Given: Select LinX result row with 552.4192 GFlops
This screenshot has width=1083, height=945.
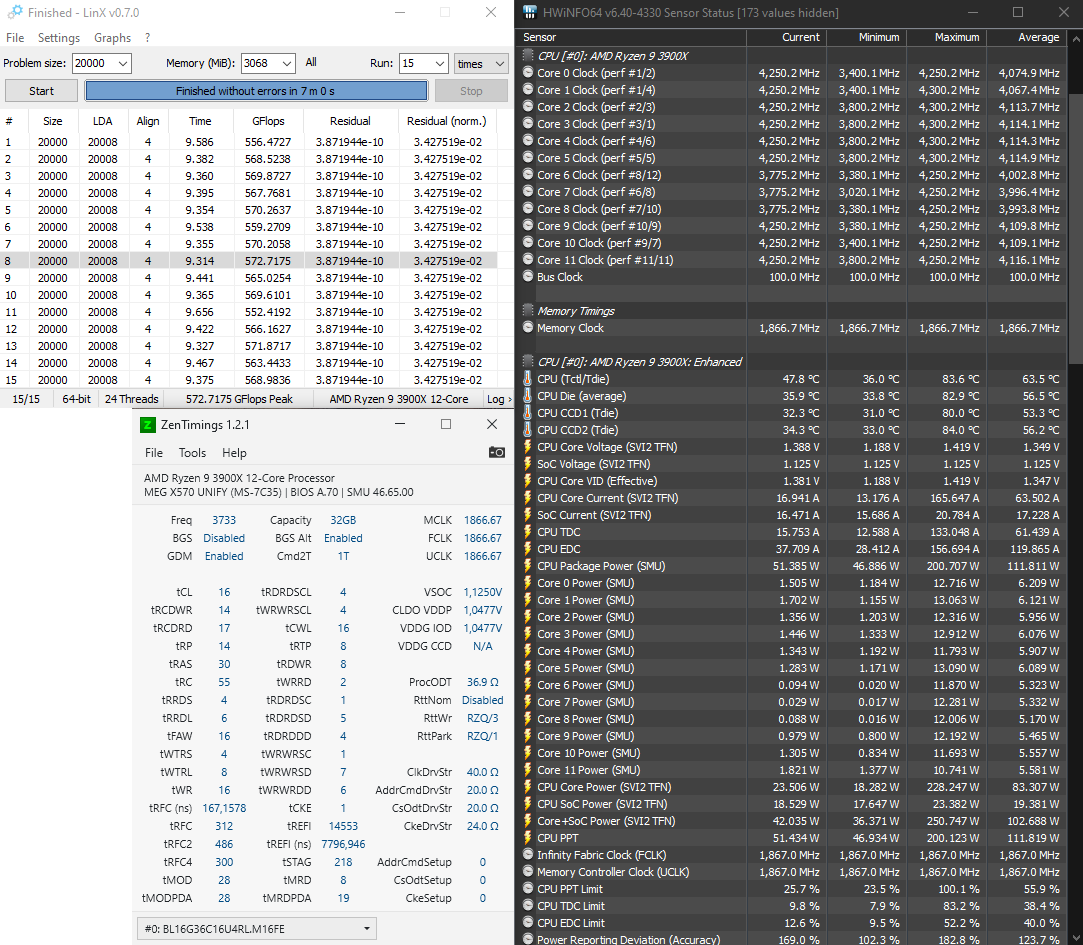Looking at the screenshot, I should (249, 312).
